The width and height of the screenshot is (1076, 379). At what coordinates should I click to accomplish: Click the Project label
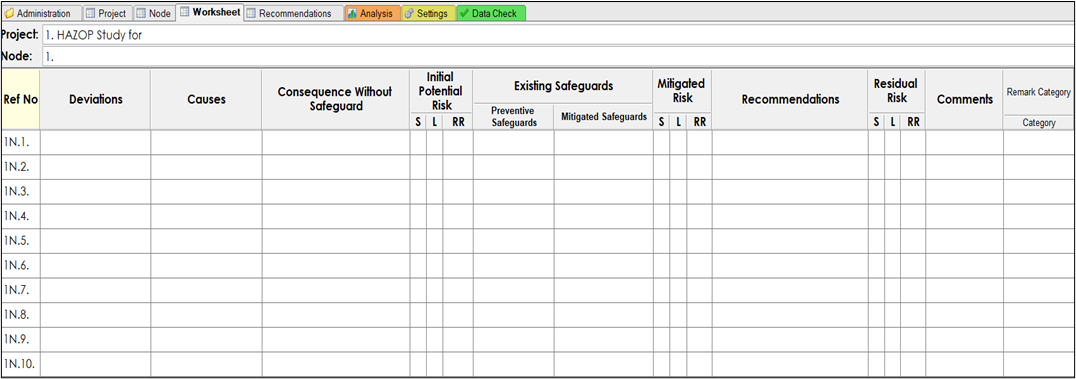(20, 35)
